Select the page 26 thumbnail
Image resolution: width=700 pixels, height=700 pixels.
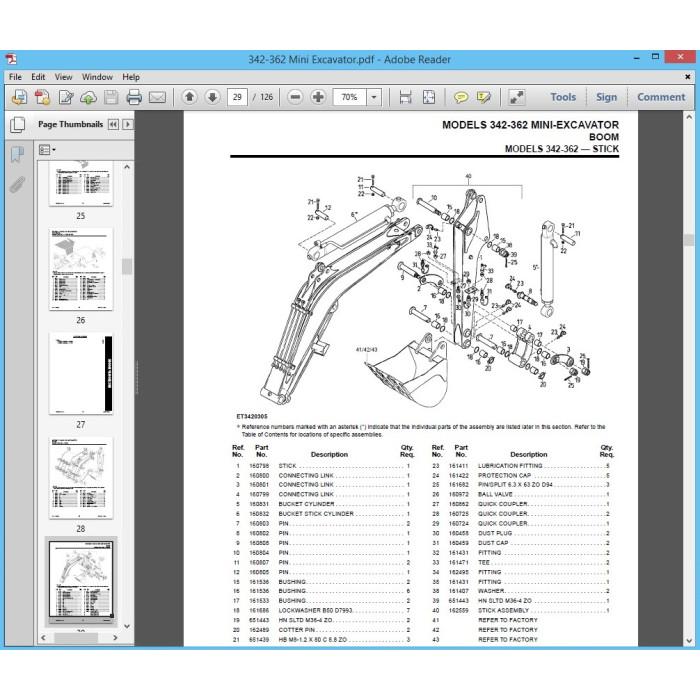81,269
